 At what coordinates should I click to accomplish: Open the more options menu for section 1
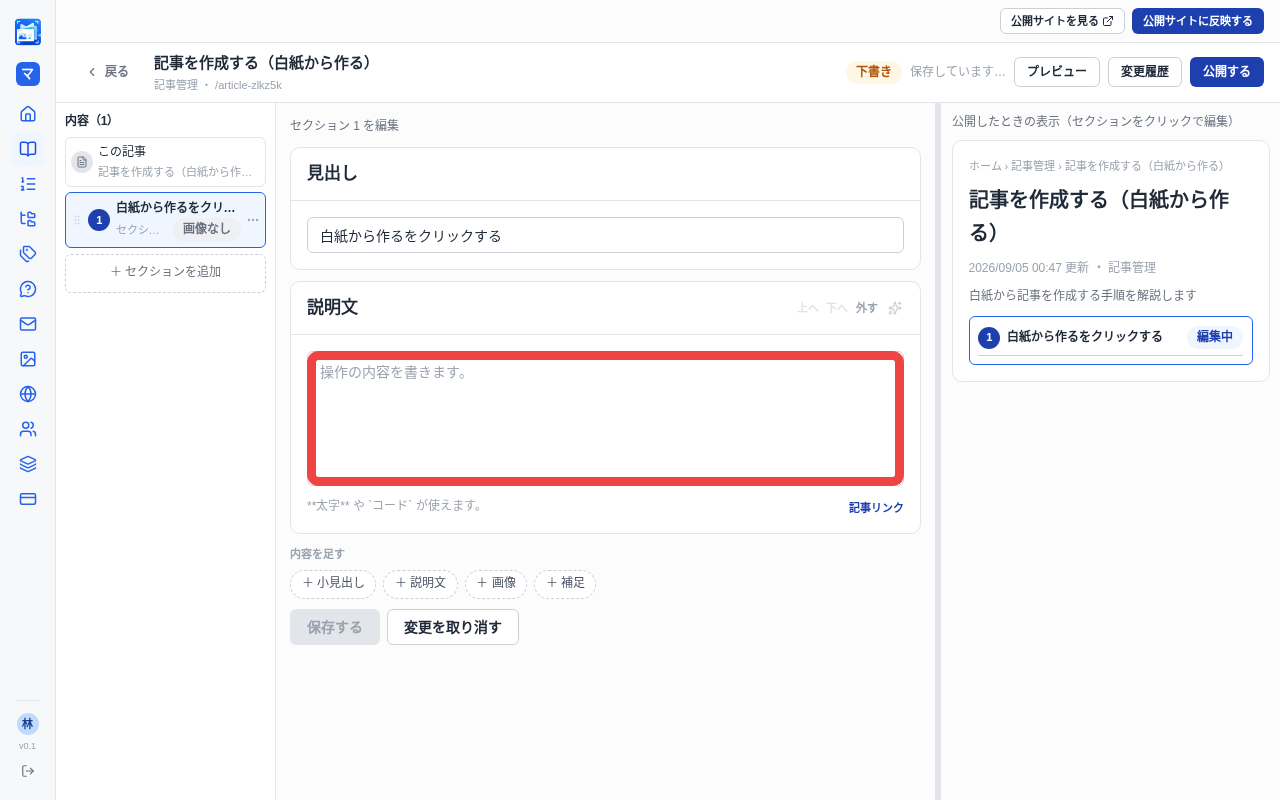click(253, 220)
